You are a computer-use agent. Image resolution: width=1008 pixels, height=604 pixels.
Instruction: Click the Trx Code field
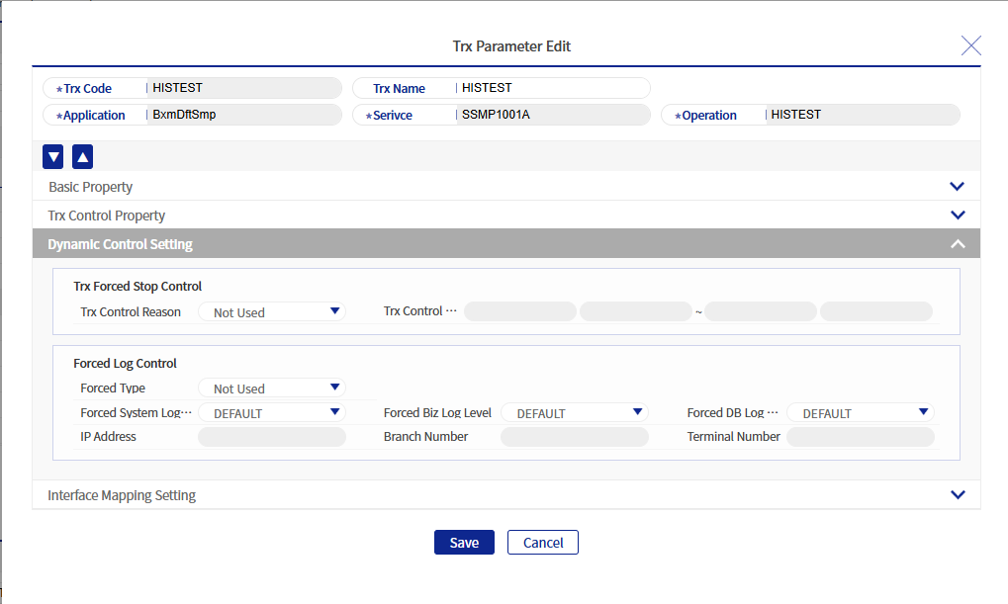tap(242, 88)
